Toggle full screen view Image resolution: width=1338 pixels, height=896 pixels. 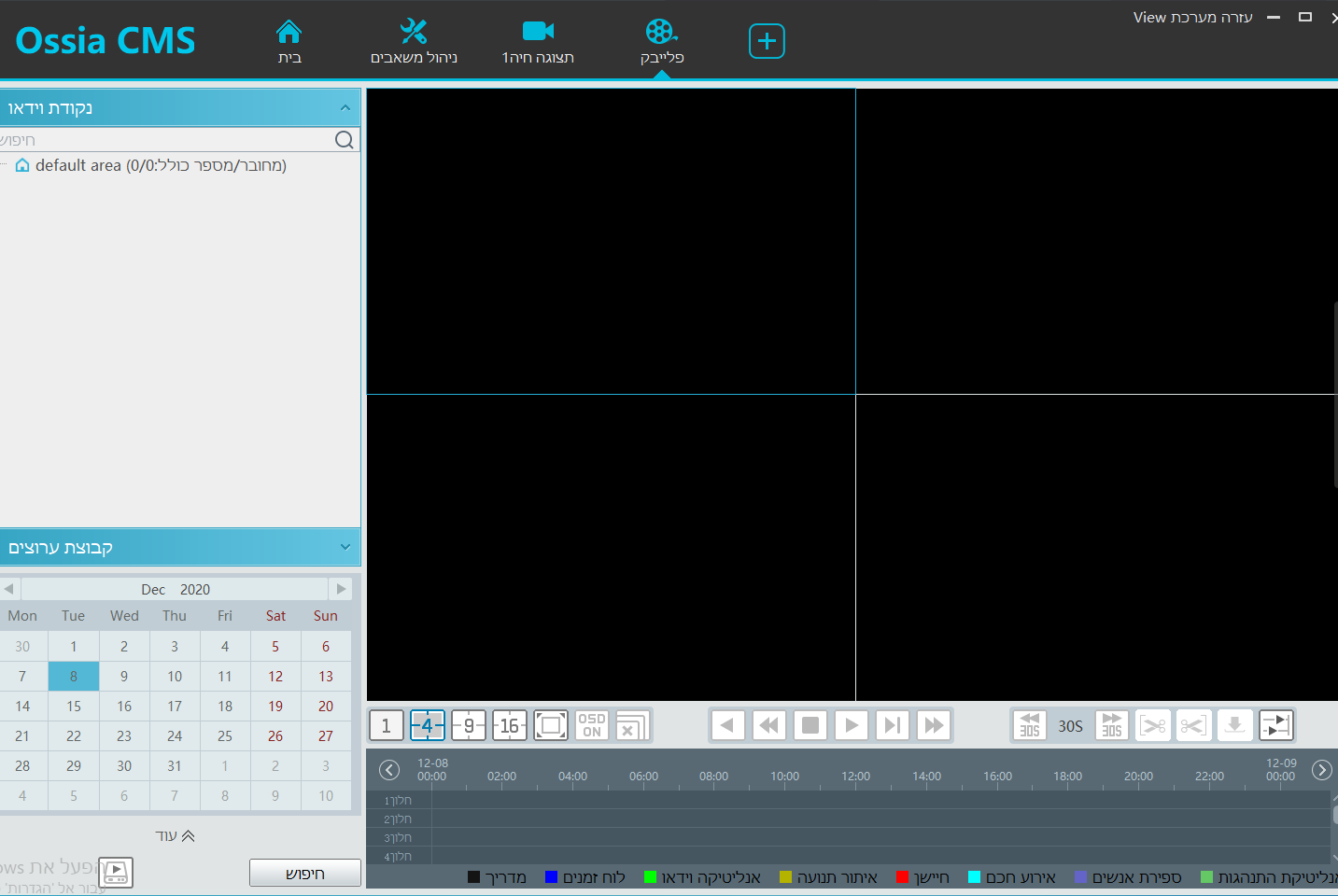click(x=551, y=725)
